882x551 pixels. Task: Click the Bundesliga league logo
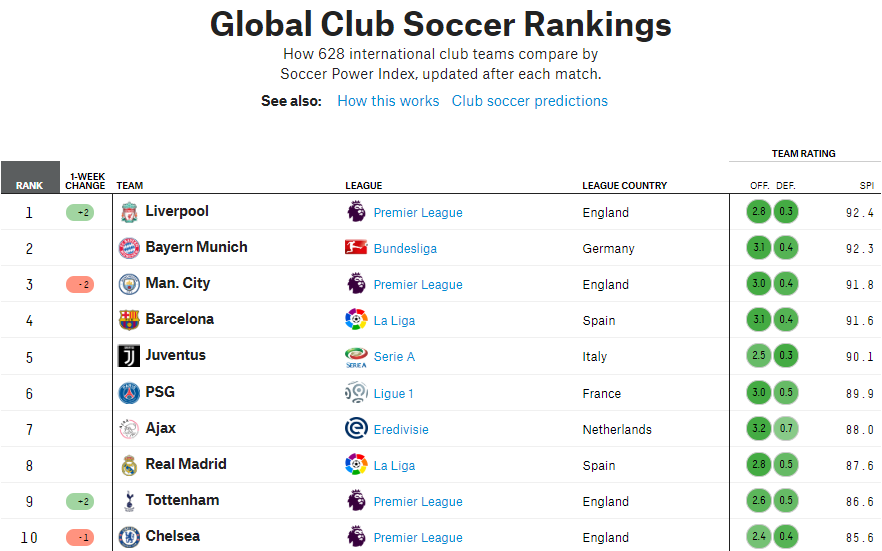pos(356,247)
